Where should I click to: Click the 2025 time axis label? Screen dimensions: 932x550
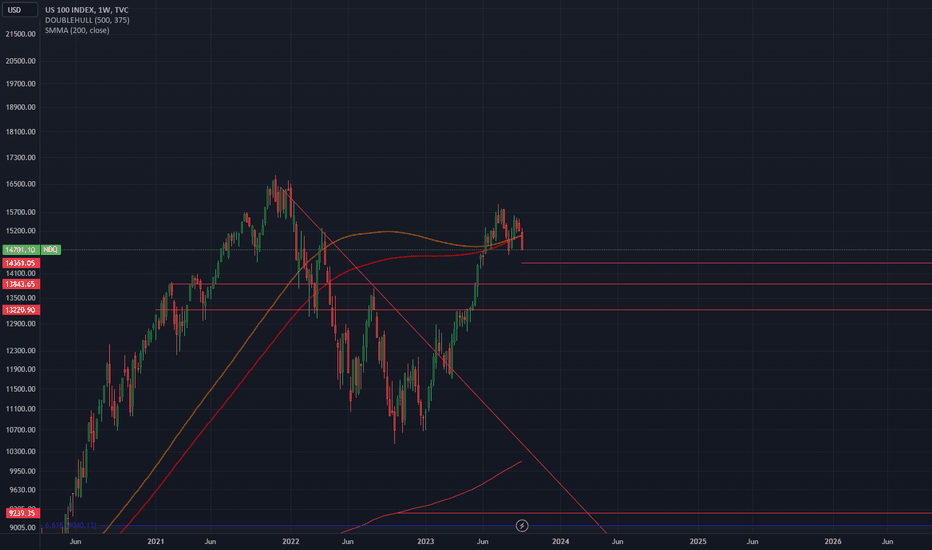tap(698, 542)
